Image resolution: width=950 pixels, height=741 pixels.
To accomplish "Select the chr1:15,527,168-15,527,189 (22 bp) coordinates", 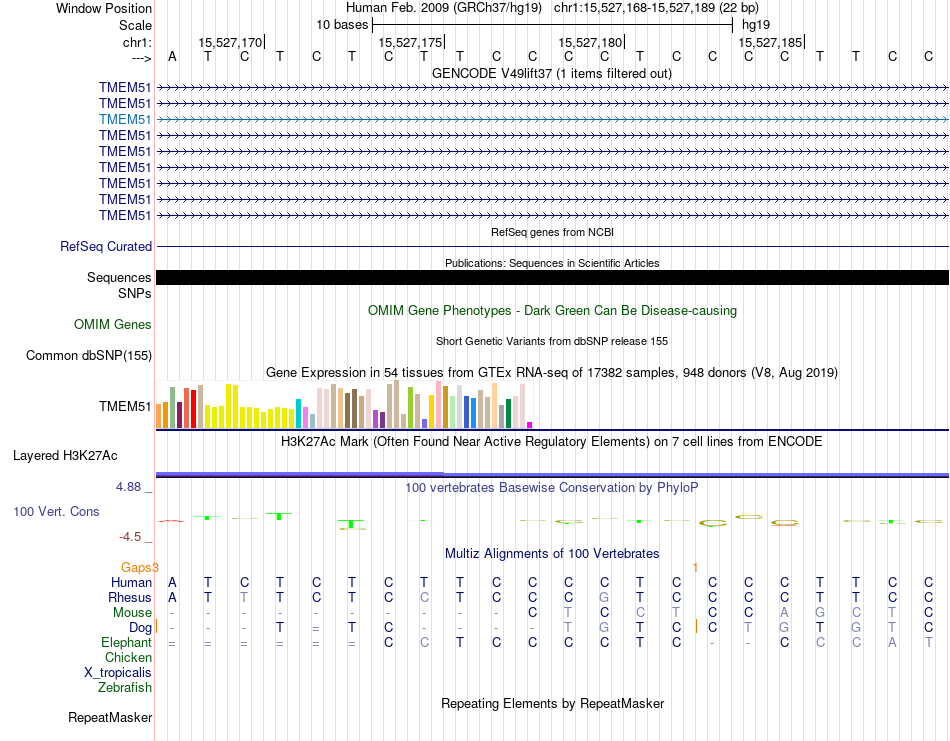I will coord(656,8).
